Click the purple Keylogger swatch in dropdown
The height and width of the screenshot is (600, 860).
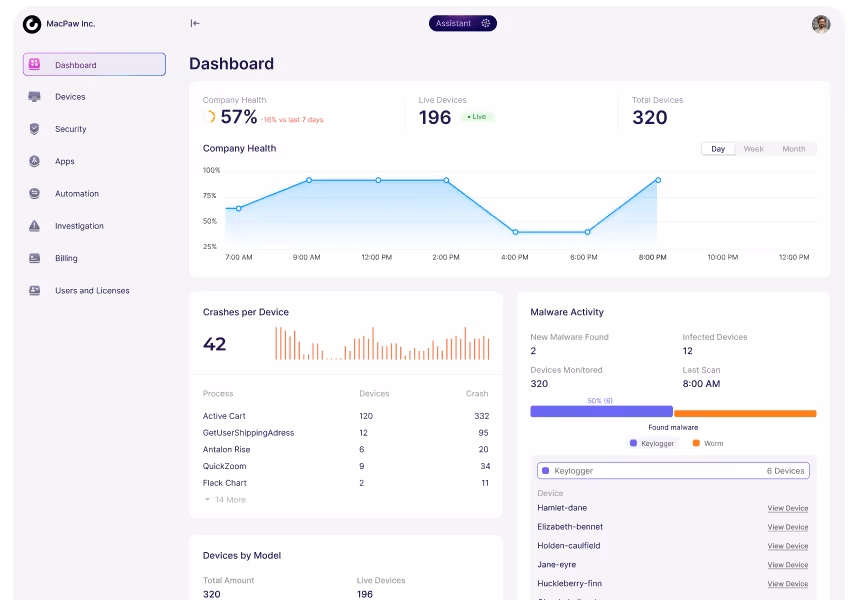(545, 471)
